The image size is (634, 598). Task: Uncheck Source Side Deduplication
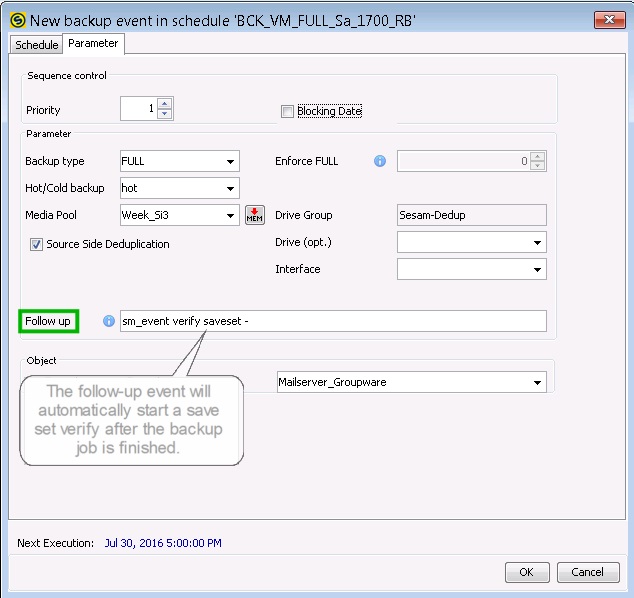tap(36, 244)
